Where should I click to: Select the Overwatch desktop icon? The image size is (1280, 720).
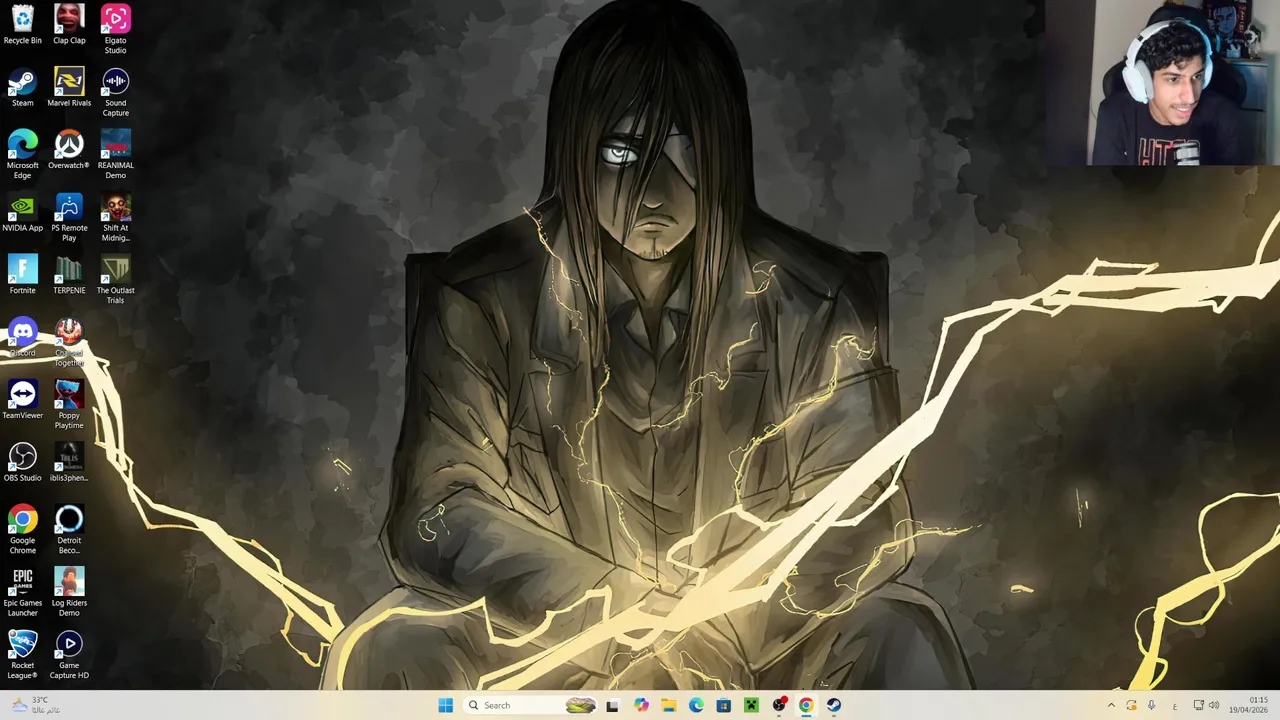click(x=69, y=150)
